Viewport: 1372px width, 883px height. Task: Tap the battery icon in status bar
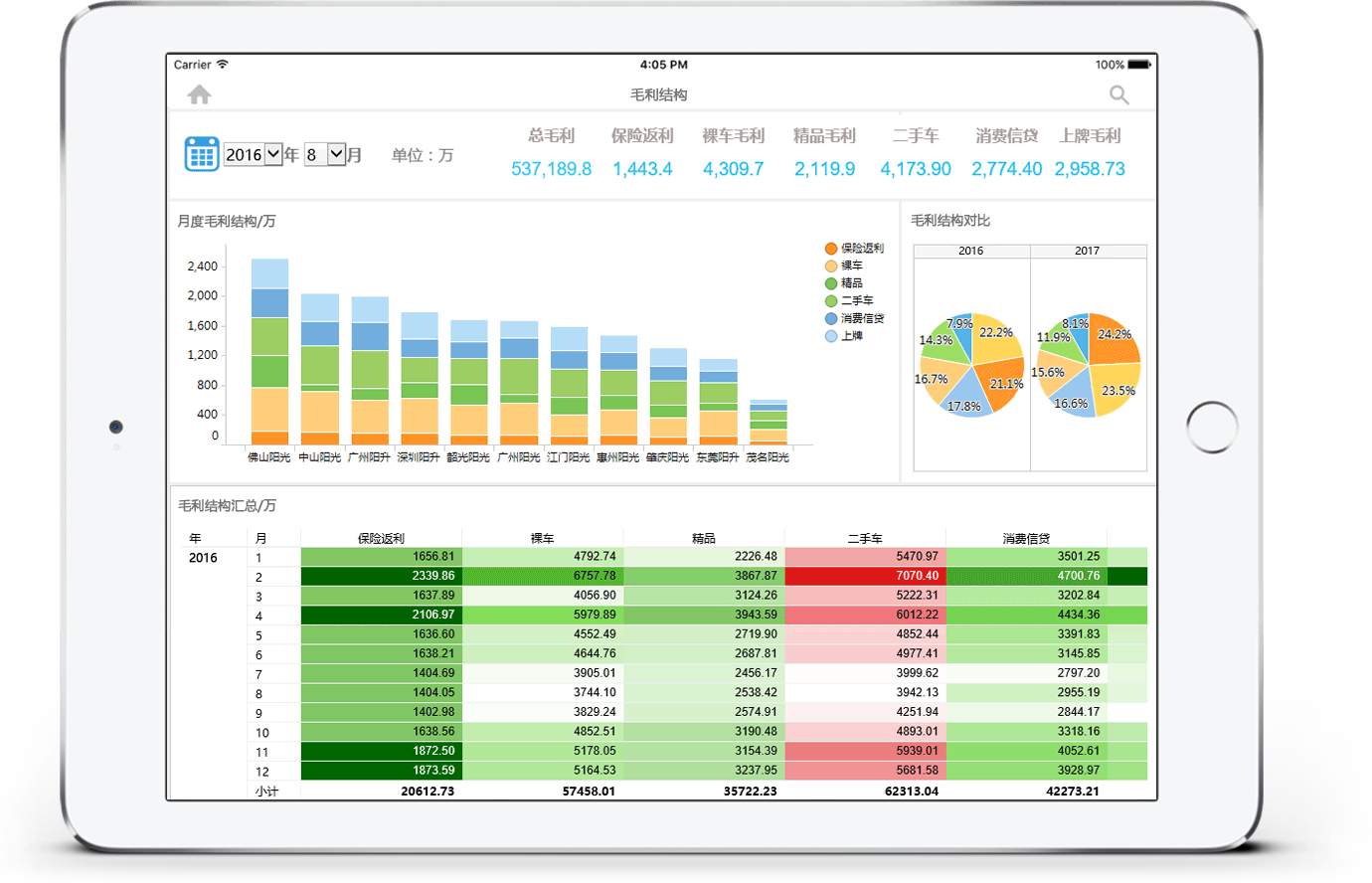click(x=1139, y=65)
